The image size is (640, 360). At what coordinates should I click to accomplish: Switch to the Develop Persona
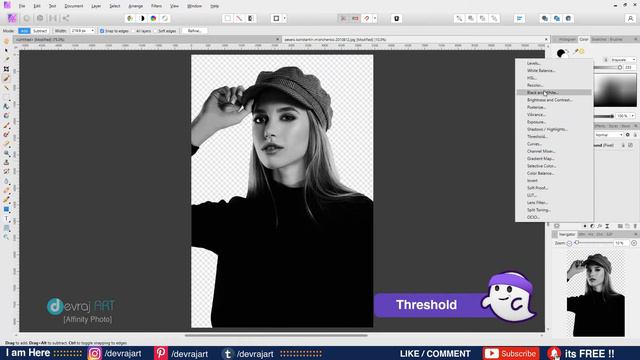point(40,18)
